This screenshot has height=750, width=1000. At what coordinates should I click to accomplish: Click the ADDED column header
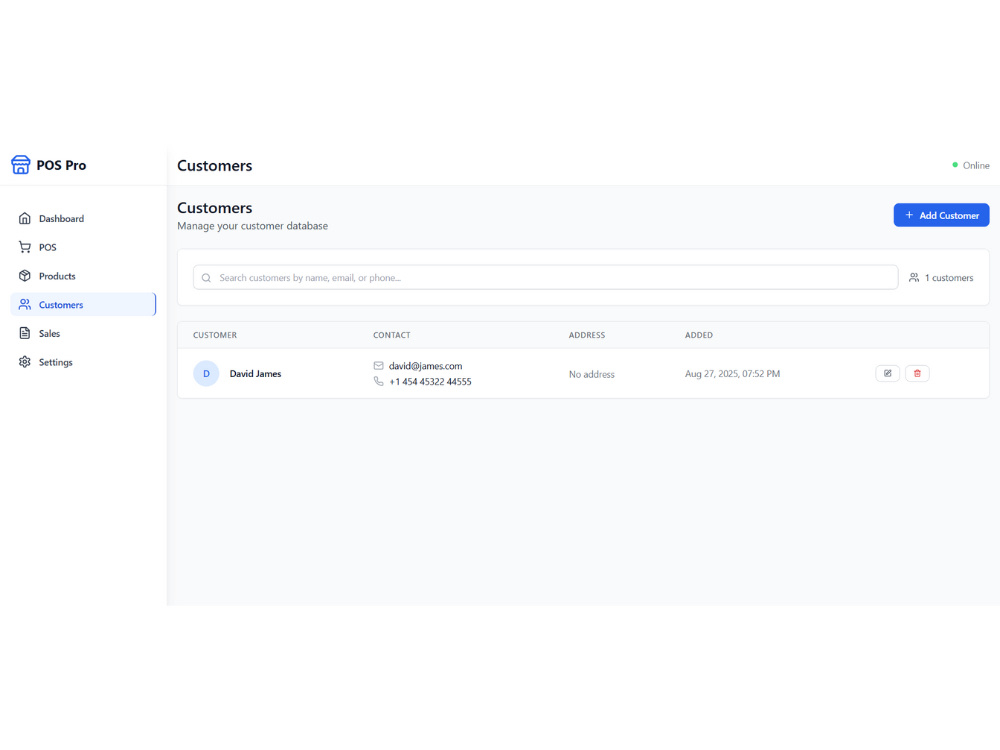coord(699,335)
